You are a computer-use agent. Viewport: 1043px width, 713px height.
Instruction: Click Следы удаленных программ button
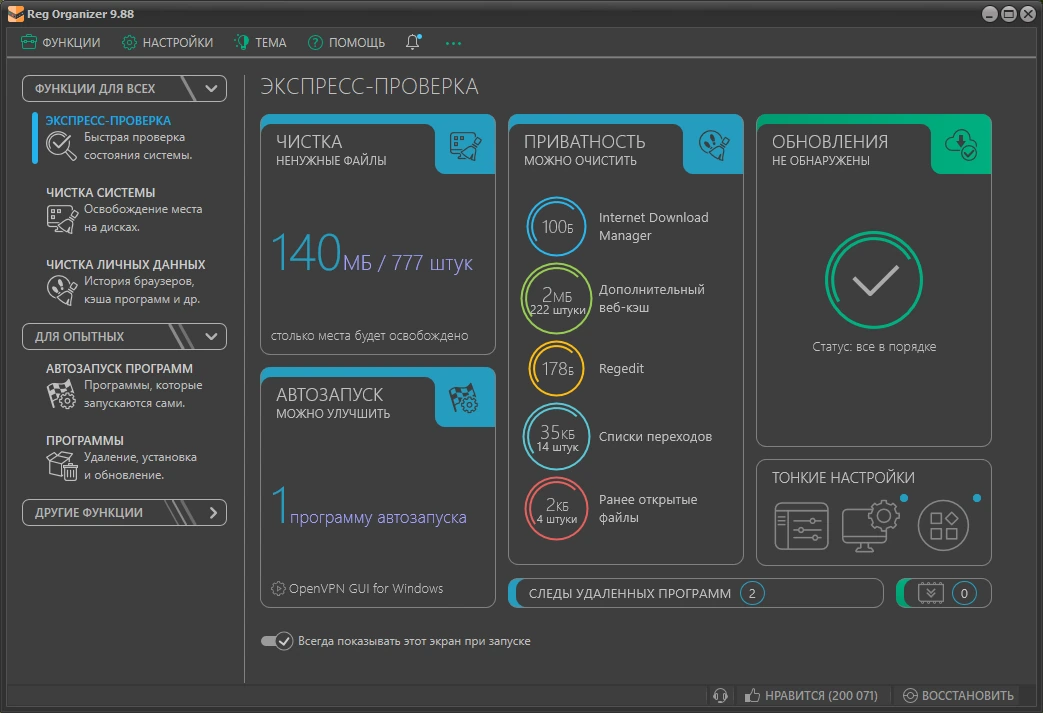[x=696, y=593]
